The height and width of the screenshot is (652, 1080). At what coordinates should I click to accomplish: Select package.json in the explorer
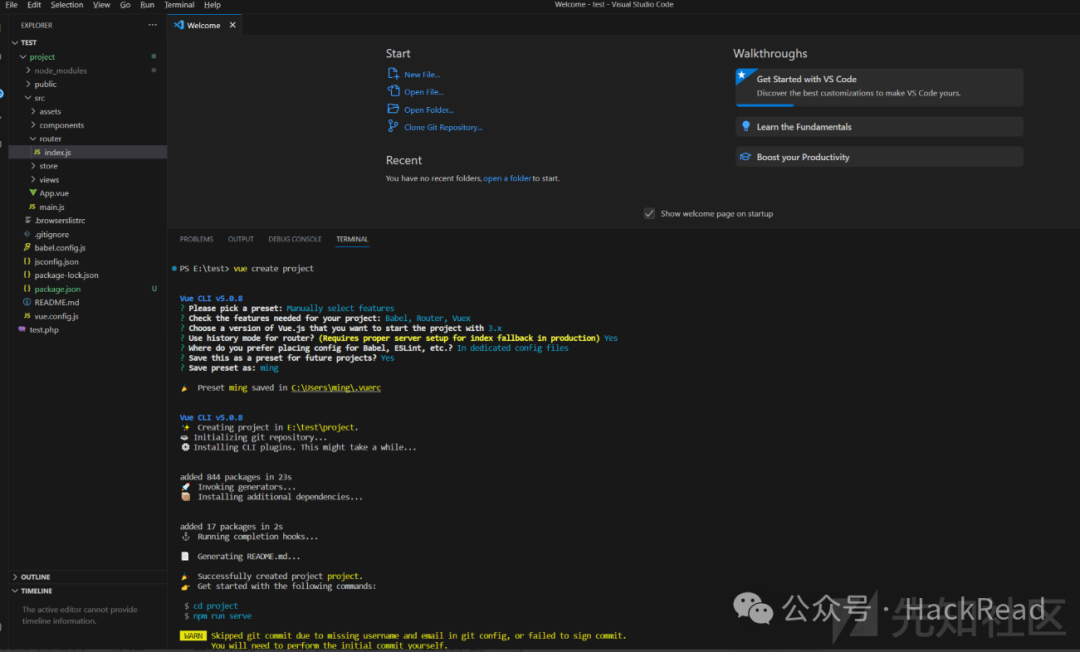(x=87, y=288)
